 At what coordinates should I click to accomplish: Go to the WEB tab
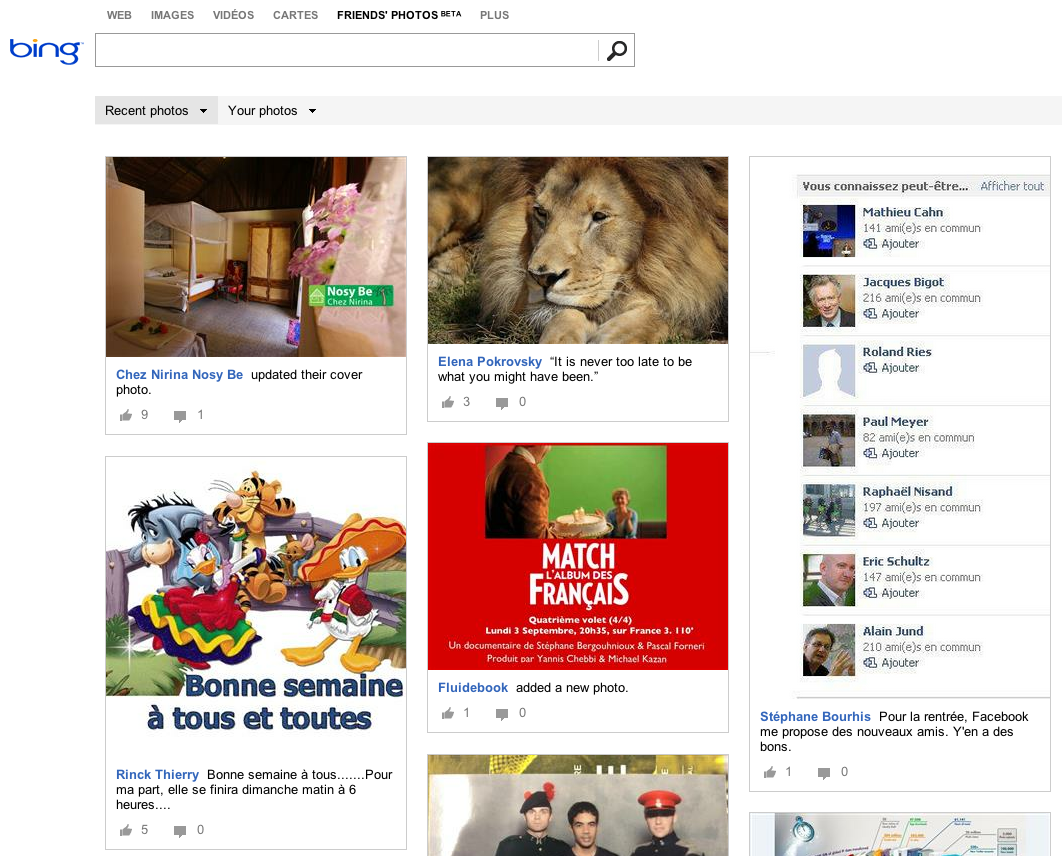pyautogui.click(x=119, y=15)
